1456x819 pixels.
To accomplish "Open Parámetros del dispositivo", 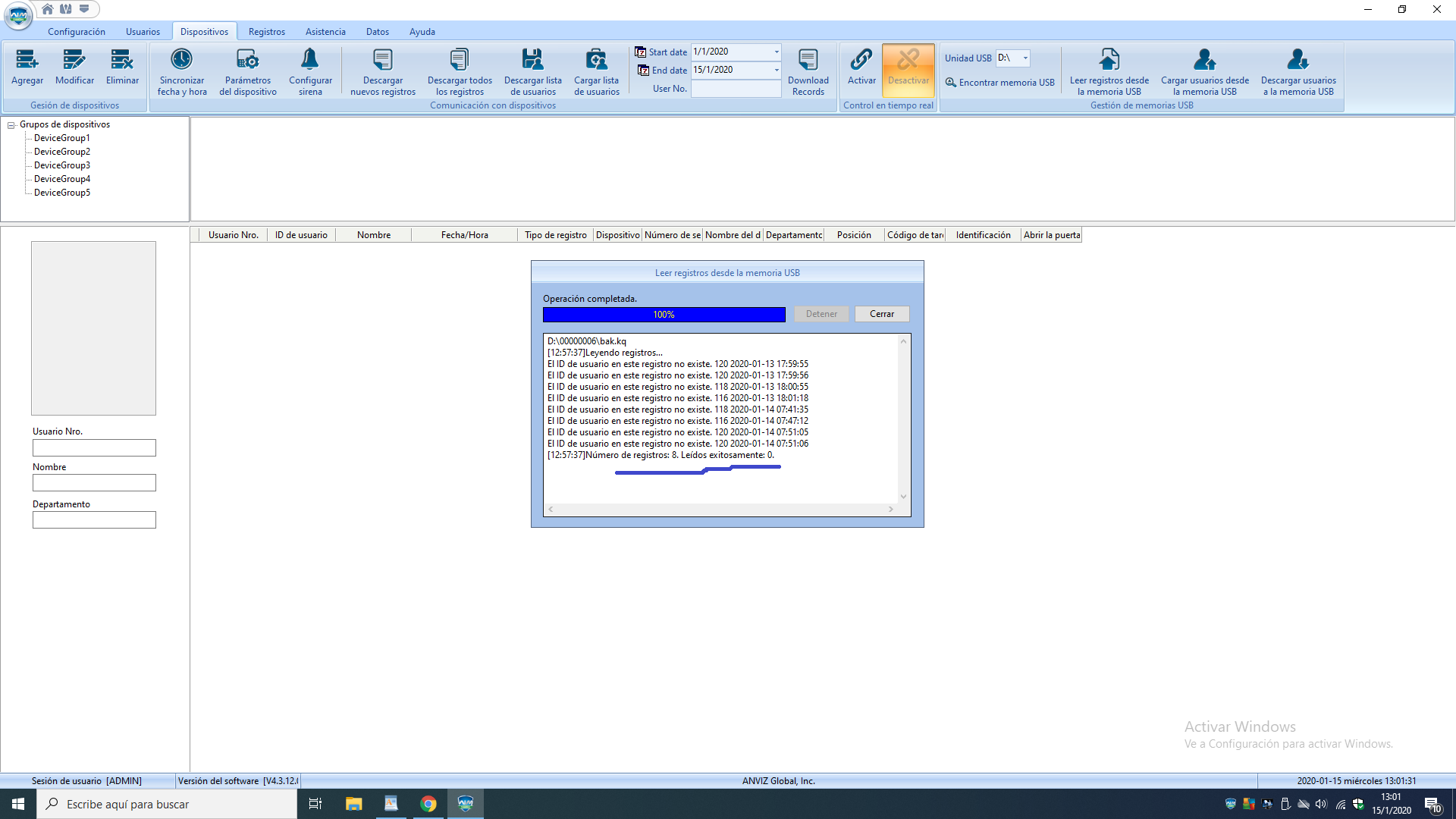I will pos(248,71).
